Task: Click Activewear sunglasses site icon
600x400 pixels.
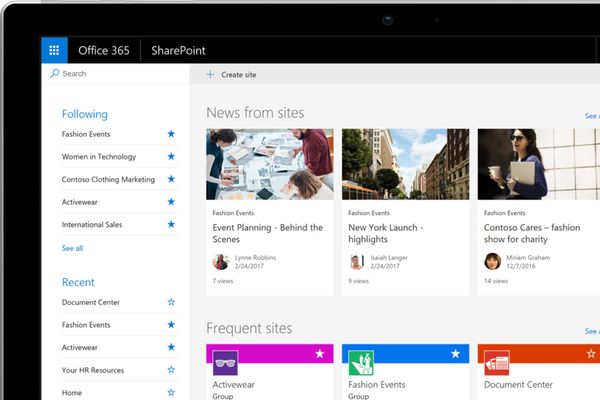Action: pos(225,363)
